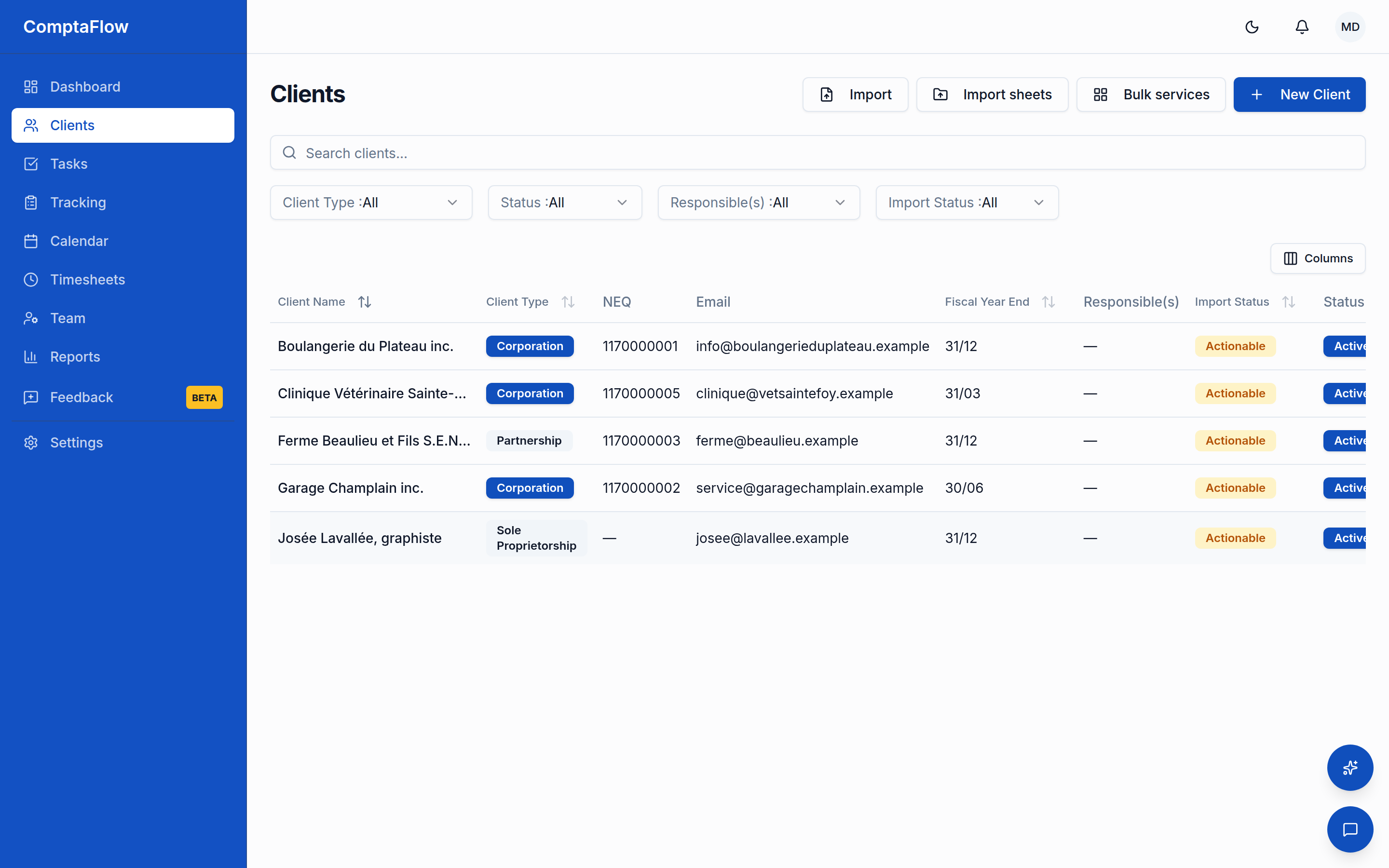1389x868 pixels.
Task: Open client Boulangerie du Plateau inc.
Action: (366, 346)
